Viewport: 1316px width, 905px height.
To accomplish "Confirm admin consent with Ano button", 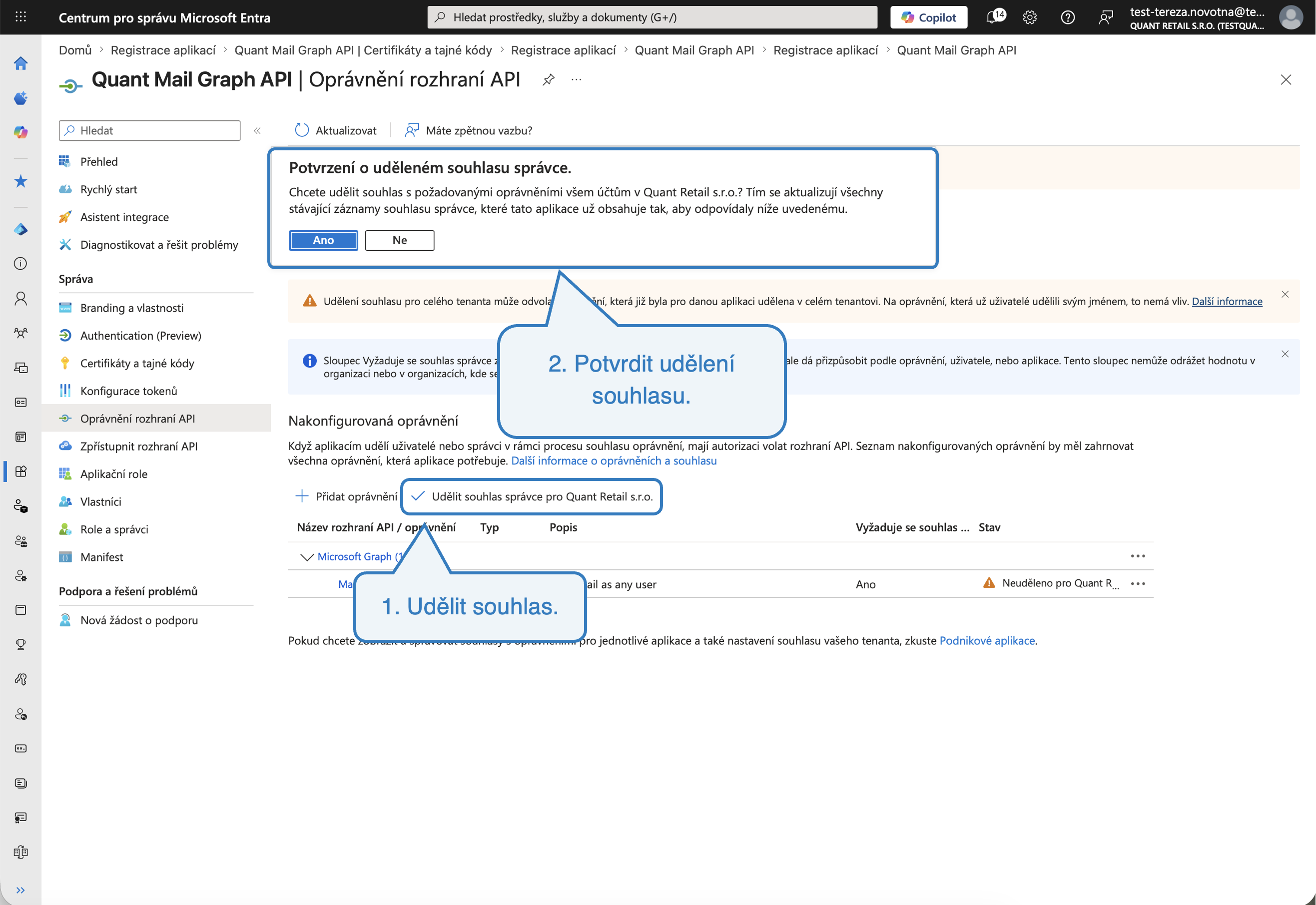I will coord(323,240).
